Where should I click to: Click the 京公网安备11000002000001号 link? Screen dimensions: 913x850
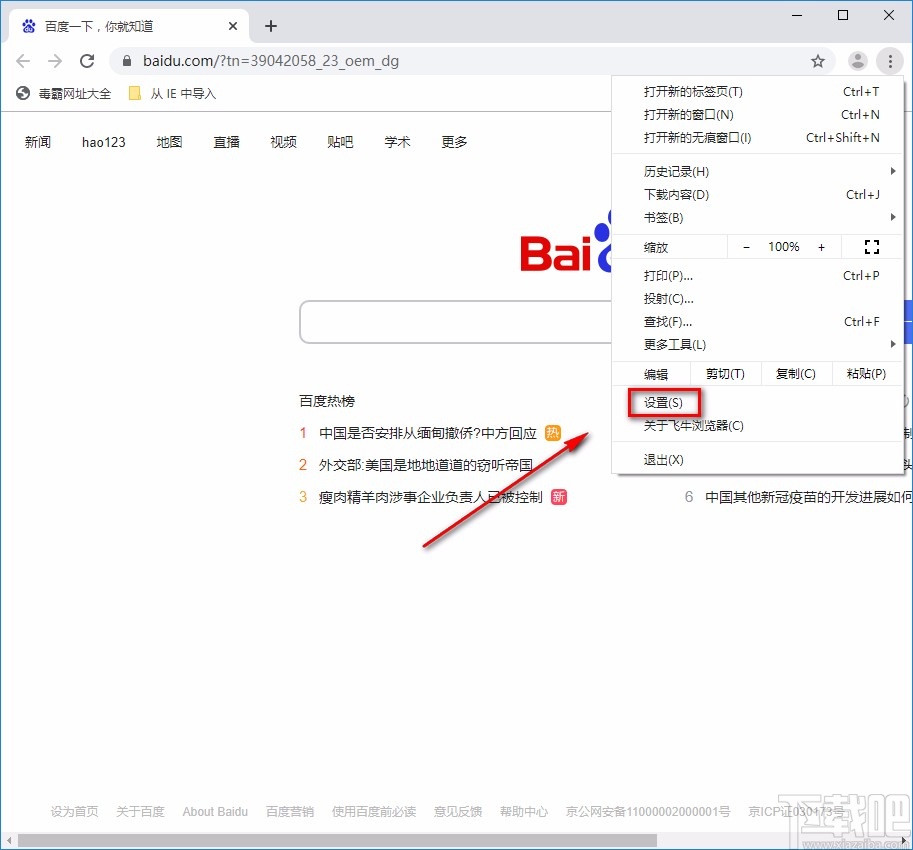pyautogui.click(x=648, y=812)
